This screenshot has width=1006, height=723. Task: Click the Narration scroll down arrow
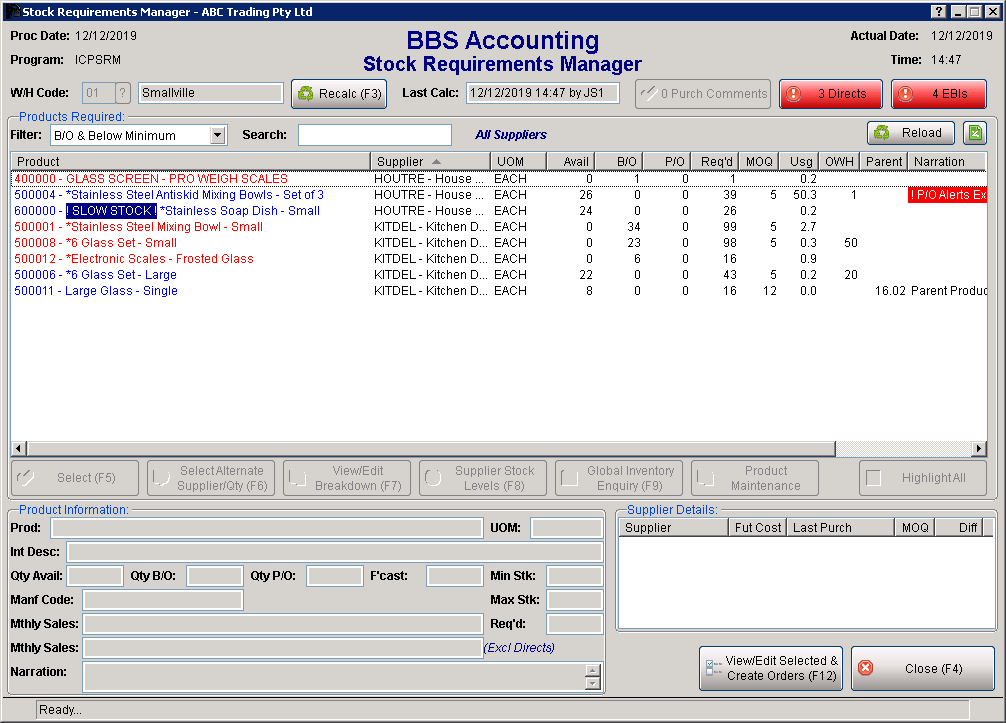pyautogui.click(x=593, y=684)
